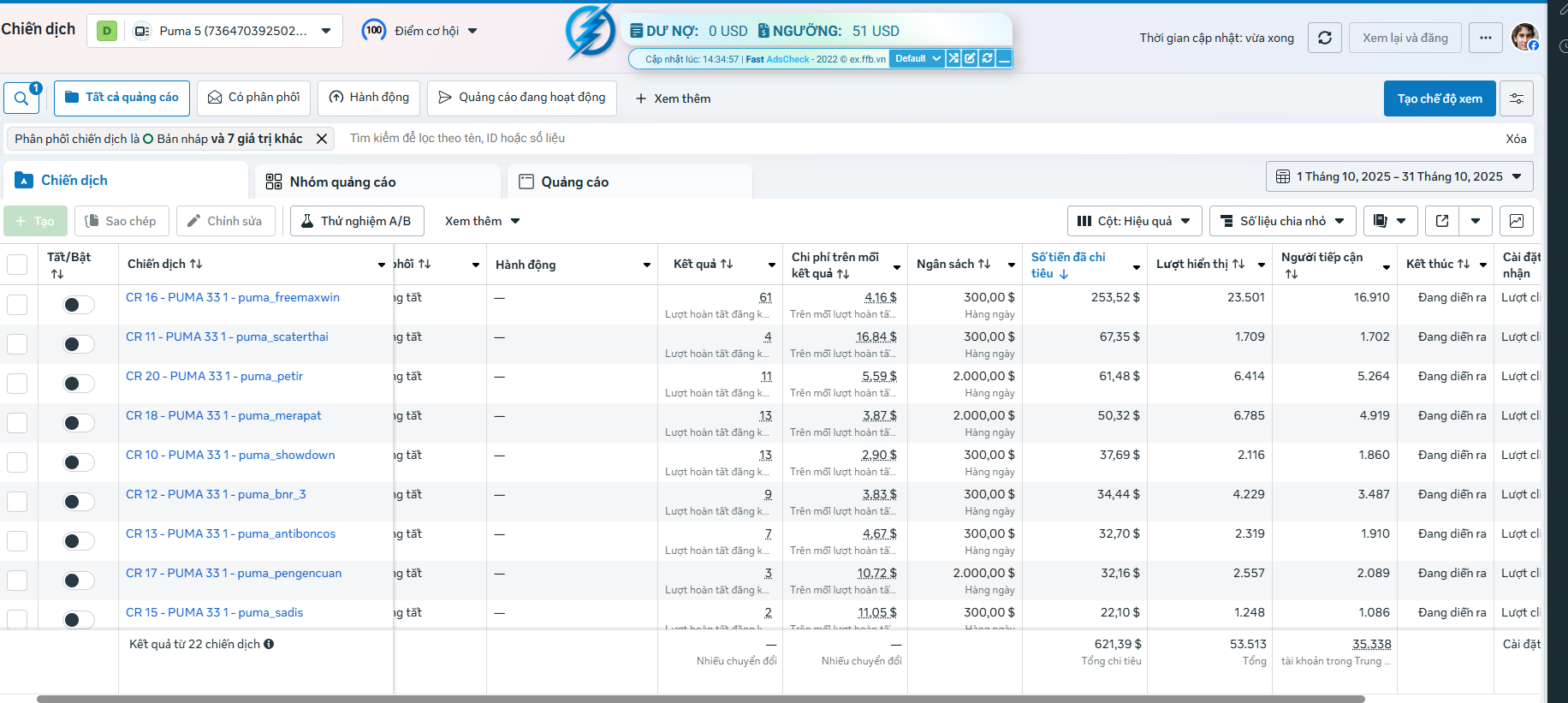Select the Tất cả quảng cáo view

tap(122, 98)
